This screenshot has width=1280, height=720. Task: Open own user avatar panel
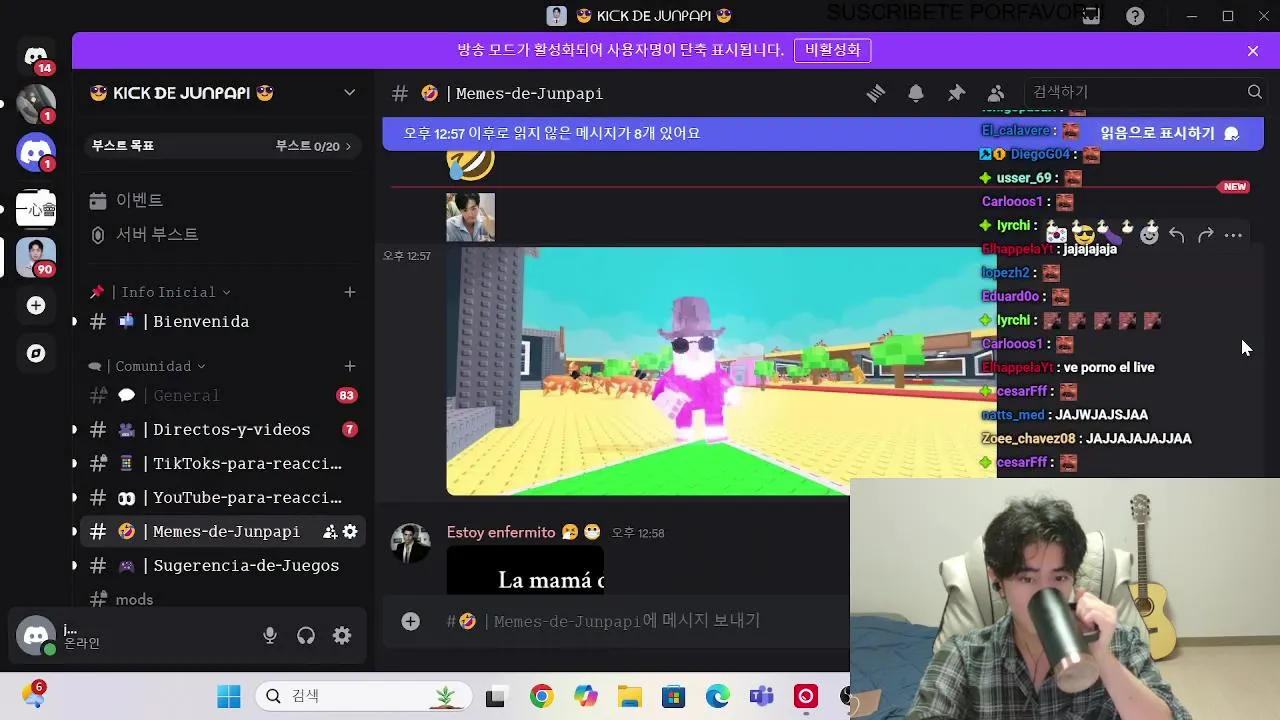click(36, 636)
